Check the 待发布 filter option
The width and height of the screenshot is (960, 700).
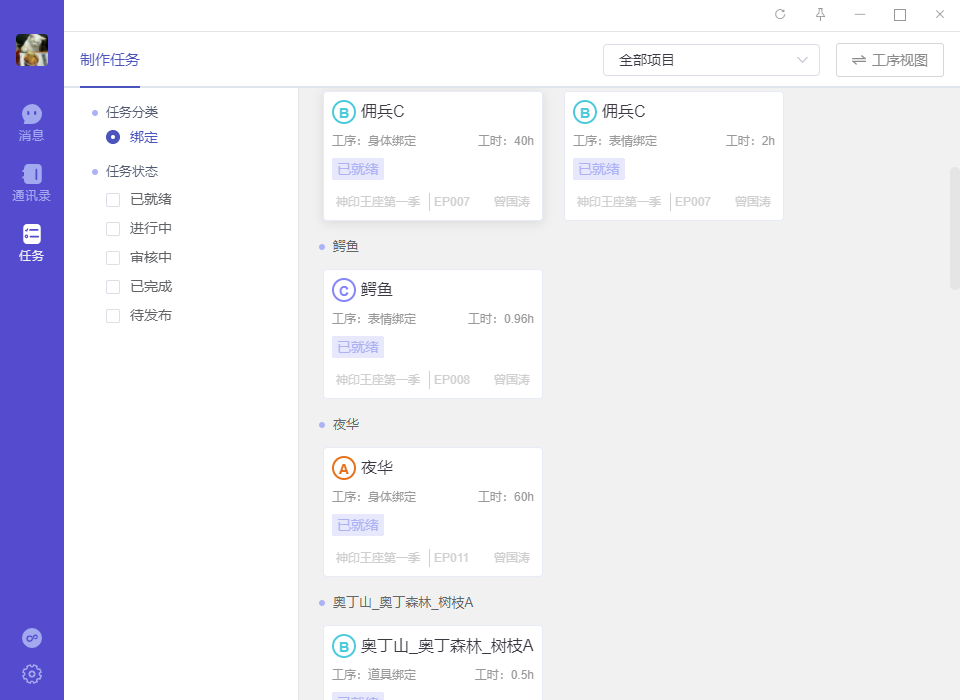click(113, 316)
